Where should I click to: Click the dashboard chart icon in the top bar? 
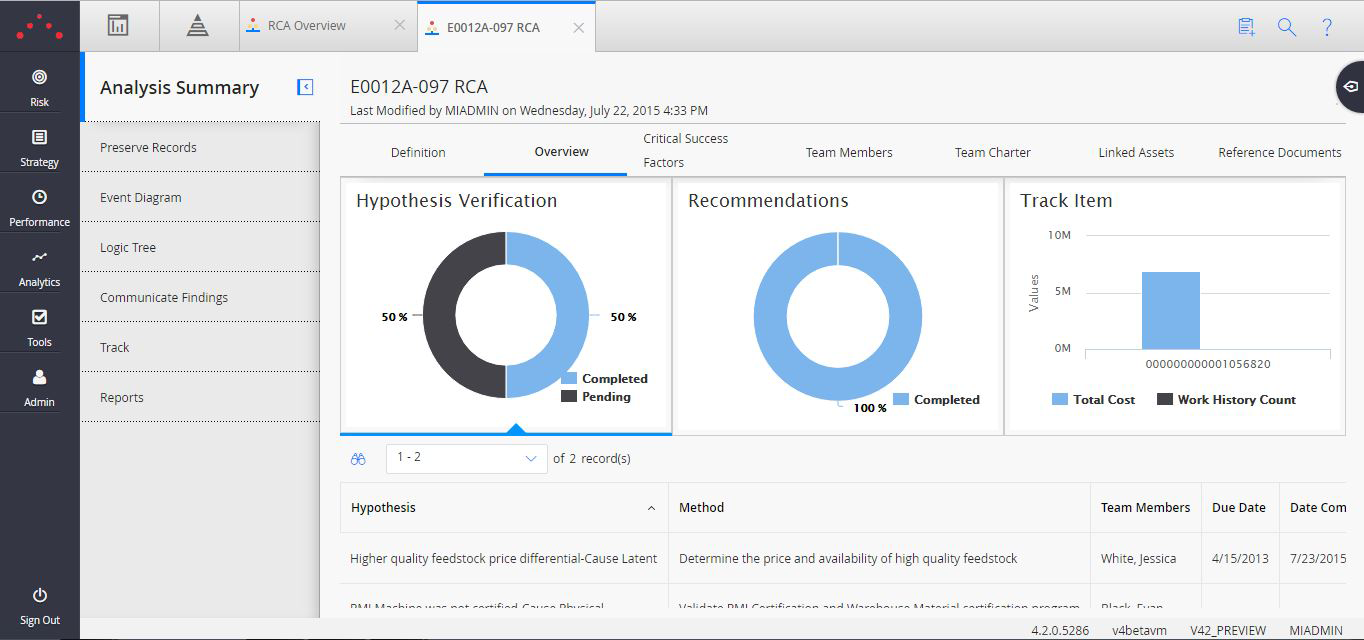pyautogui.click(x=117, y=25)
